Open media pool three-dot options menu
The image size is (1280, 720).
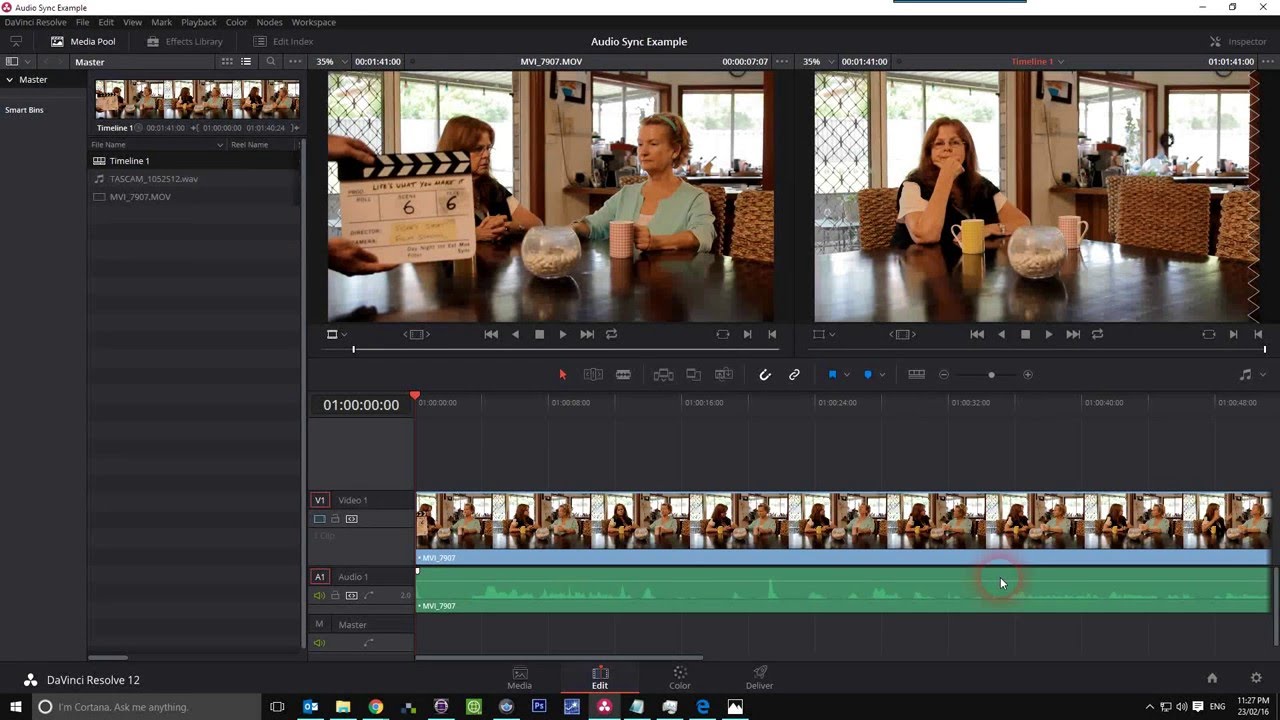coord(294,62)
